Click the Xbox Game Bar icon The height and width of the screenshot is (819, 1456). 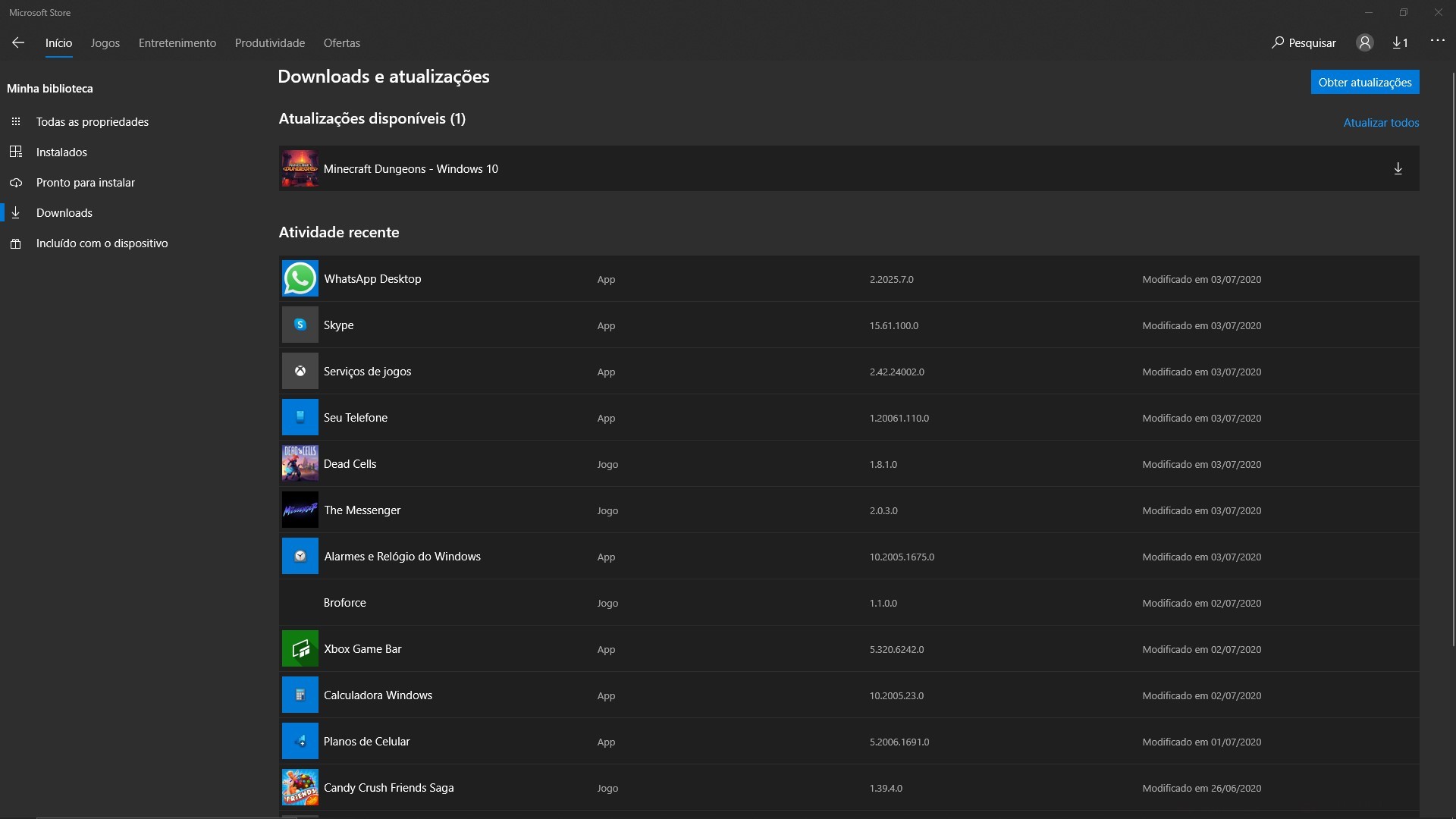299,648
